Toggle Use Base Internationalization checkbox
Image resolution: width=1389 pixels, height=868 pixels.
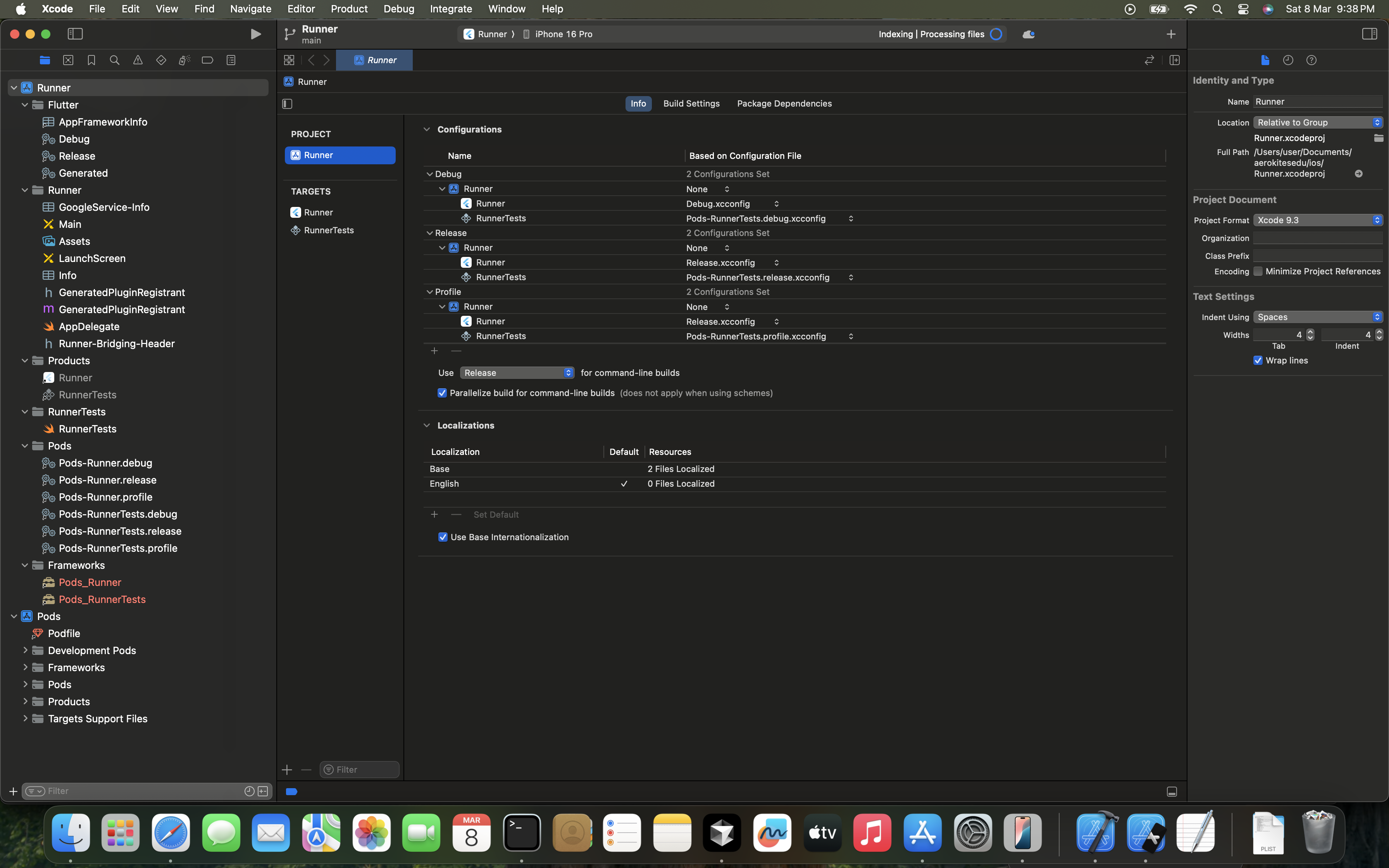[x=443, y=537]
